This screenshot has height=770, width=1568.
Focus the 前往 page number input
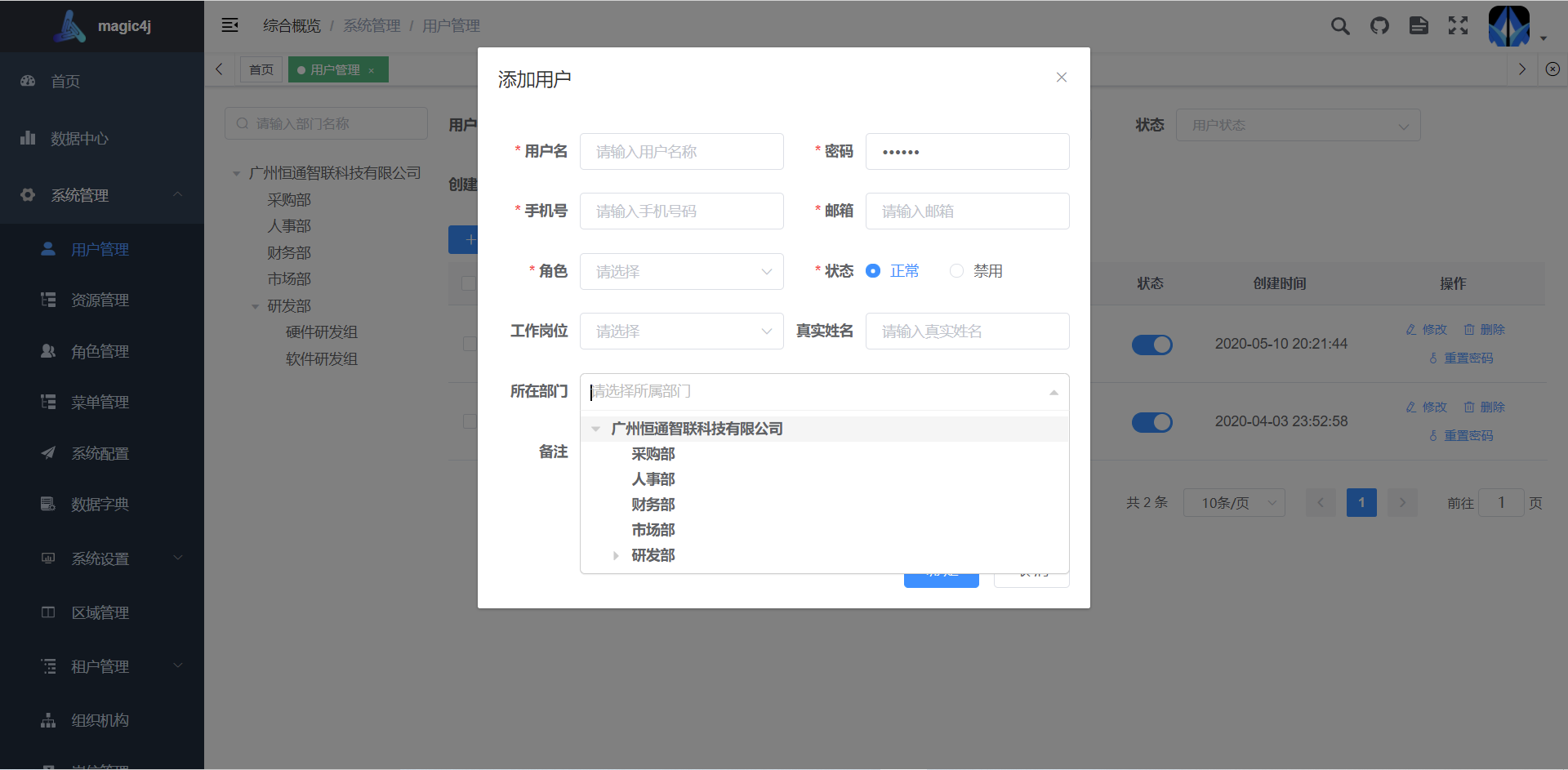(1501, 503)
